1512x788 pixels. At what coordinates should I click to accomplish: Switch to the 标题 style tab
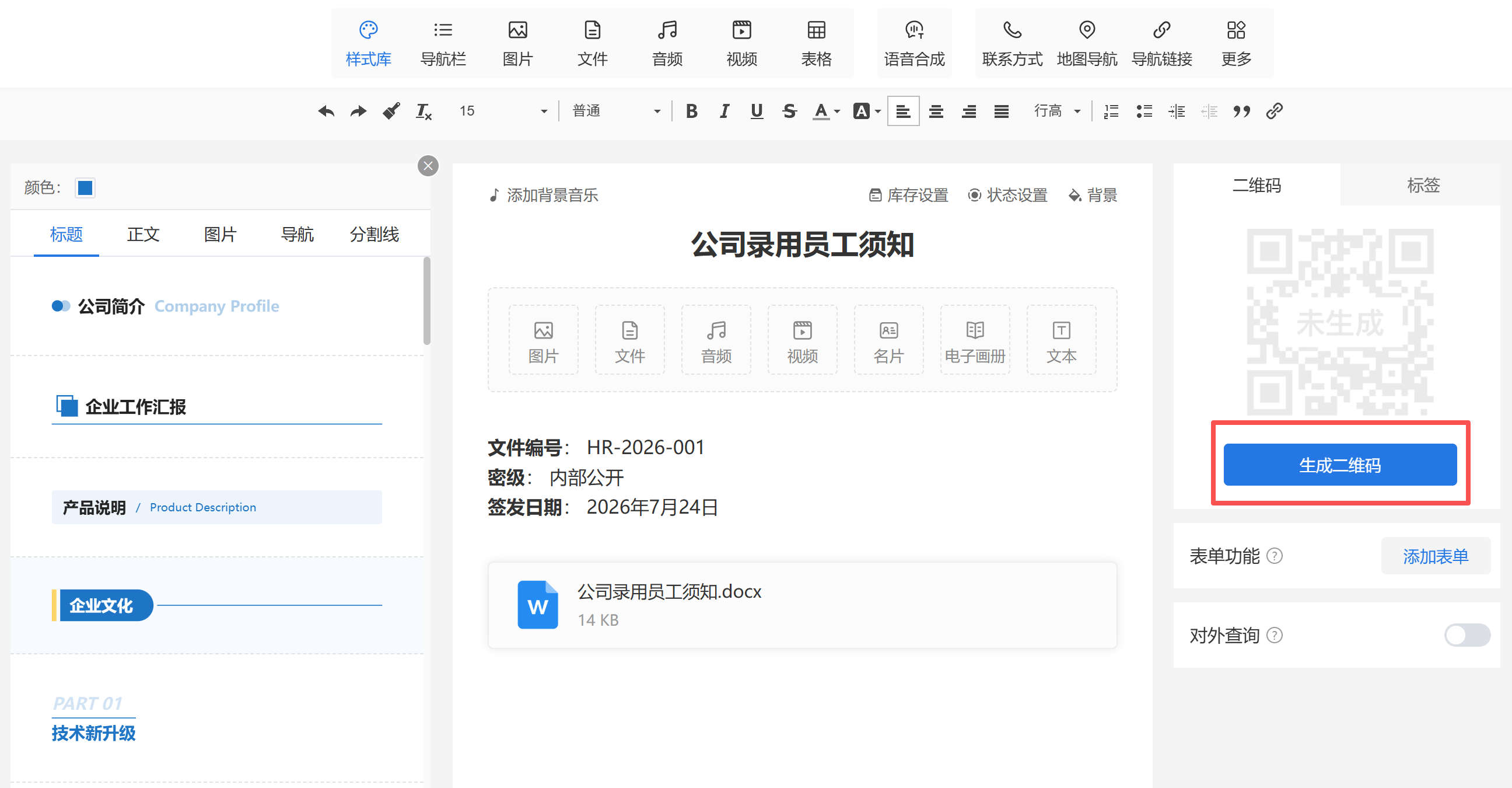66,234
